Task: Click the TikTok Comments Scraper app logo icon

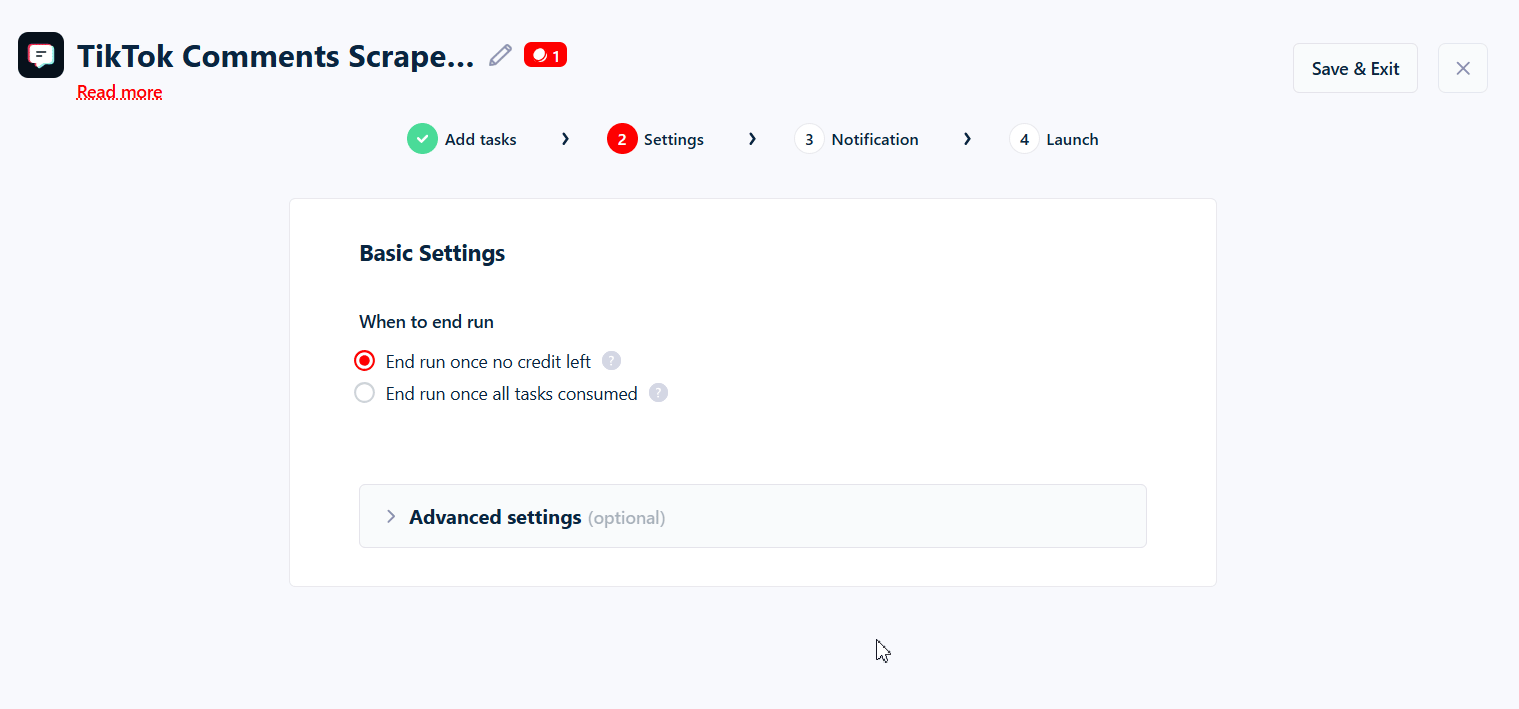Action: (x=40, y=55)
